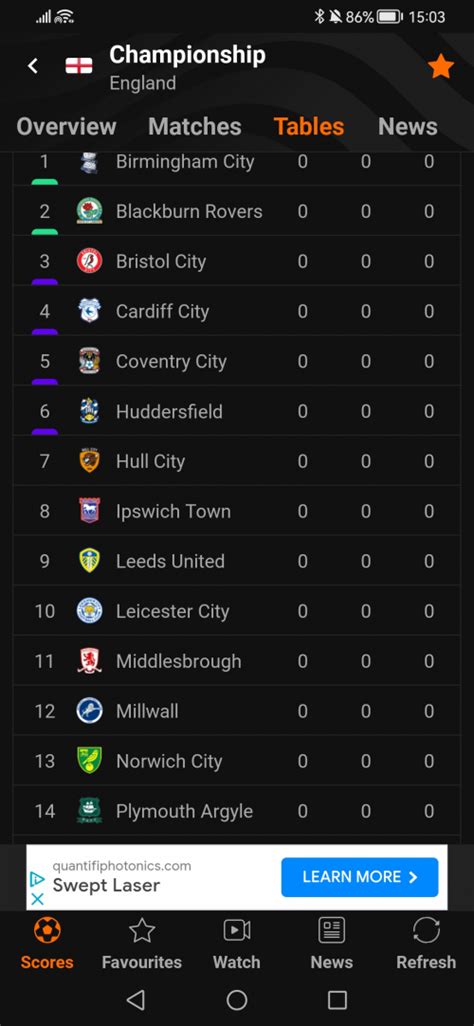Click LEARN MORE ad button
The height and width of the screenshot is (1026, 474).
coord(360,877)
